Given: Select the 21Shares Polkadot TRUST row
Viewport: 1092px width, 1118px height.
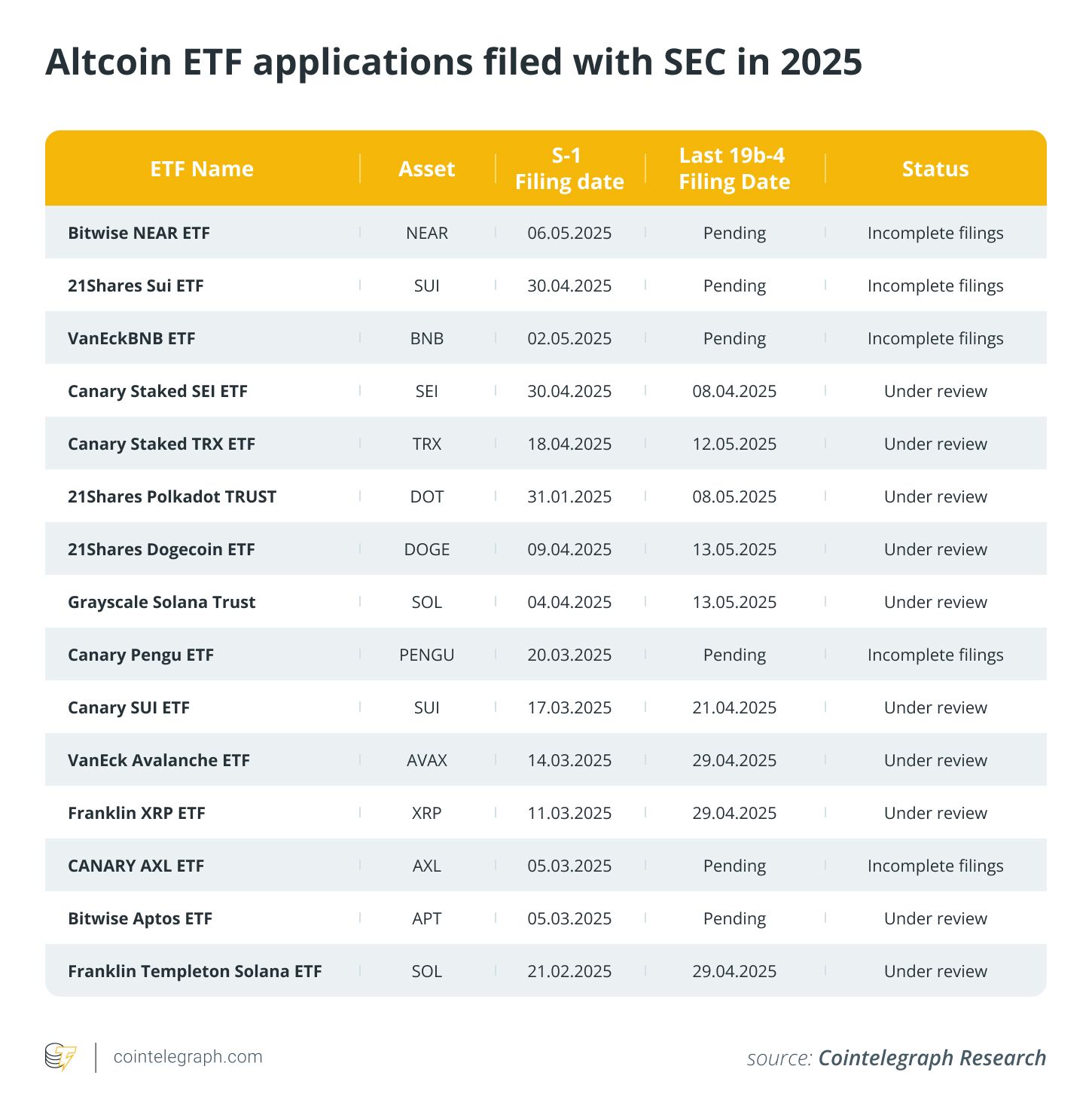Looking at the screenshot, I should pyautogui.click(x=172, y=496).
